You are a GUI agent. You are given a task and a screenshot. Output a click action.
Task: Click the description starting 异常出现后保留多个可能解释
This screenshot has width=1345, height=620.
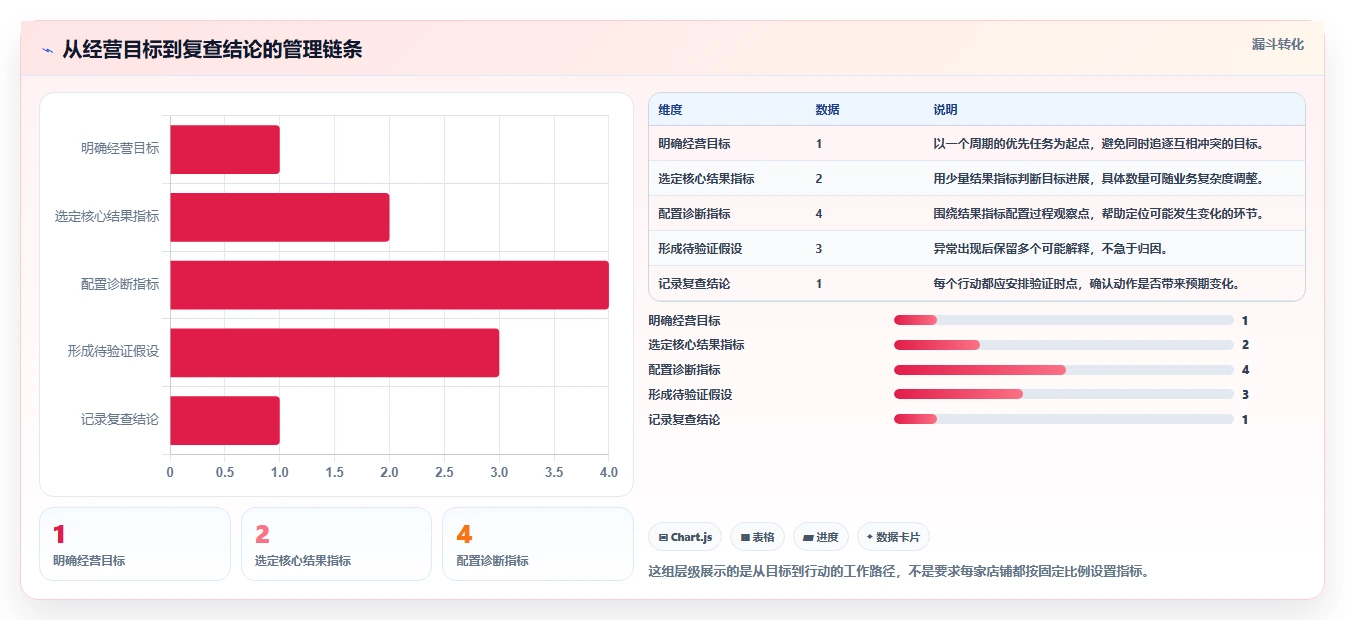point(1050,248)
